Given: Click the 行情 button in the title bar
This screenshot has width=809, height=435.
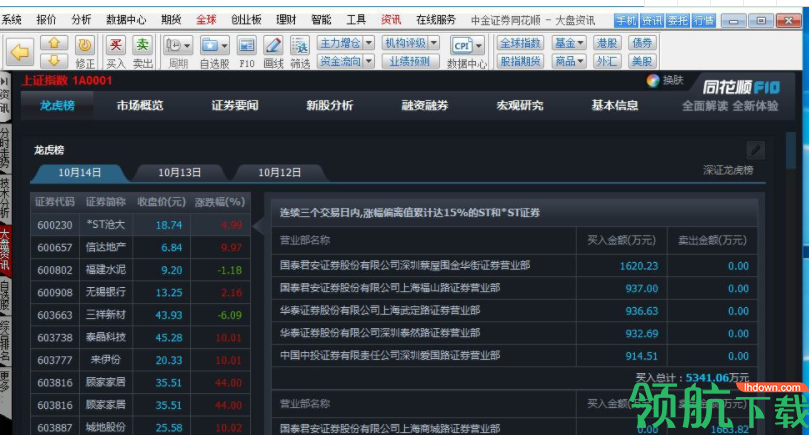Looking at the screenshot, I should [703, 21].
